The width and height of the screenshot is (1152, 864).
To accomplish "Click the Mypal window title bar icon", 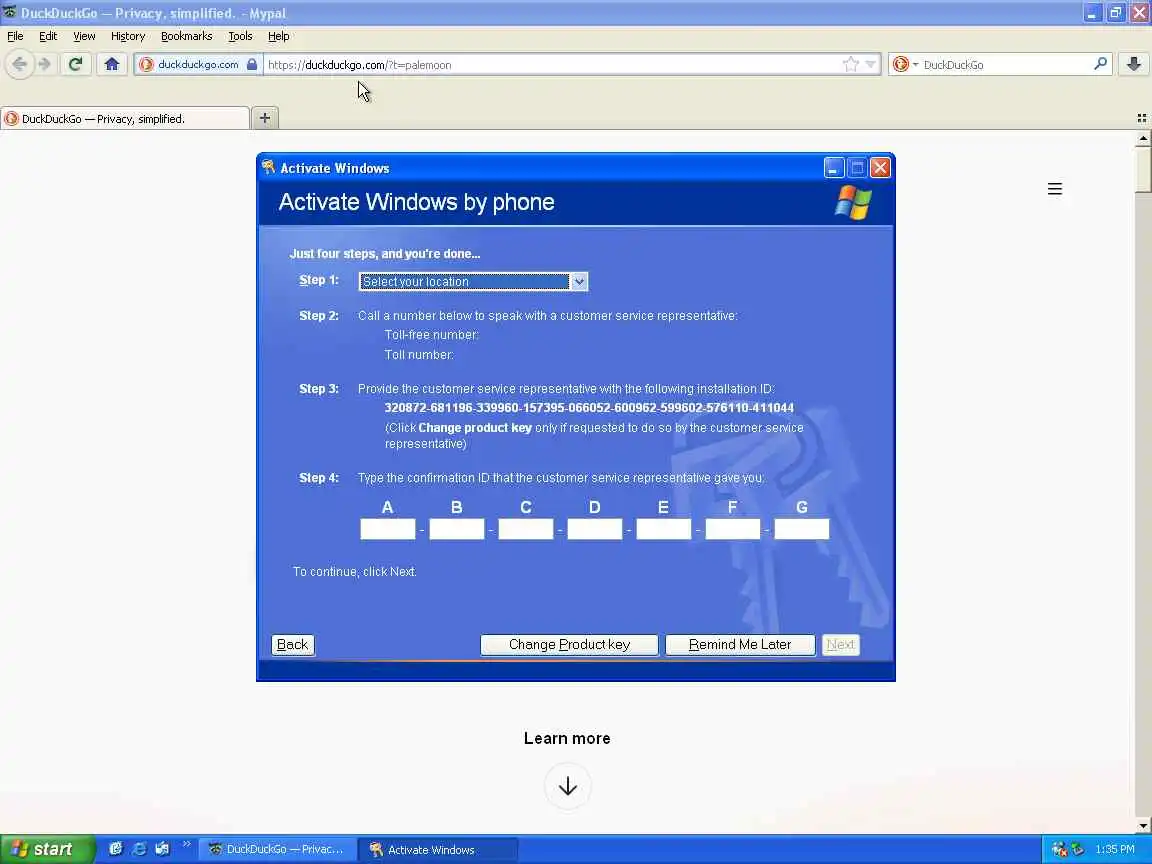I will (10, 12).
